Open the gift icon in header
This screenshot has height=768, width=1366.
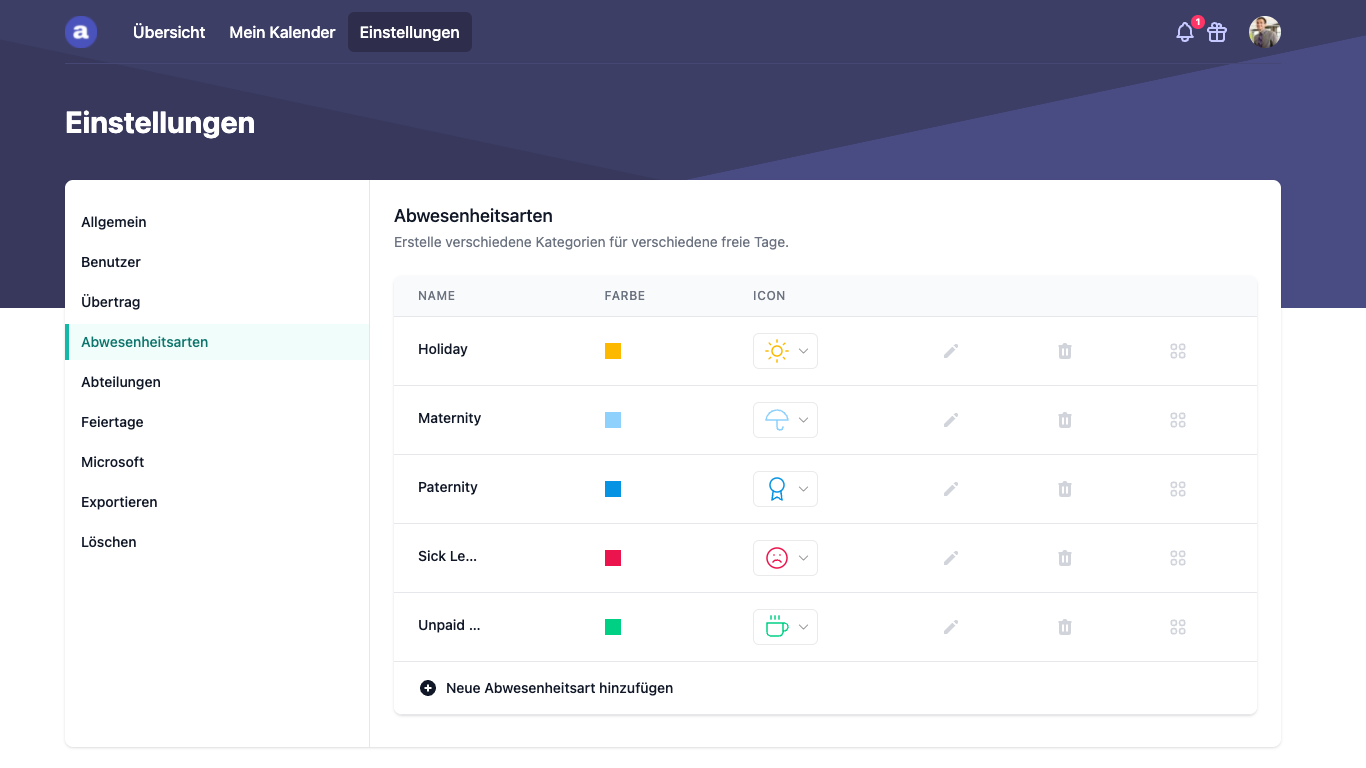point(1217,32)
